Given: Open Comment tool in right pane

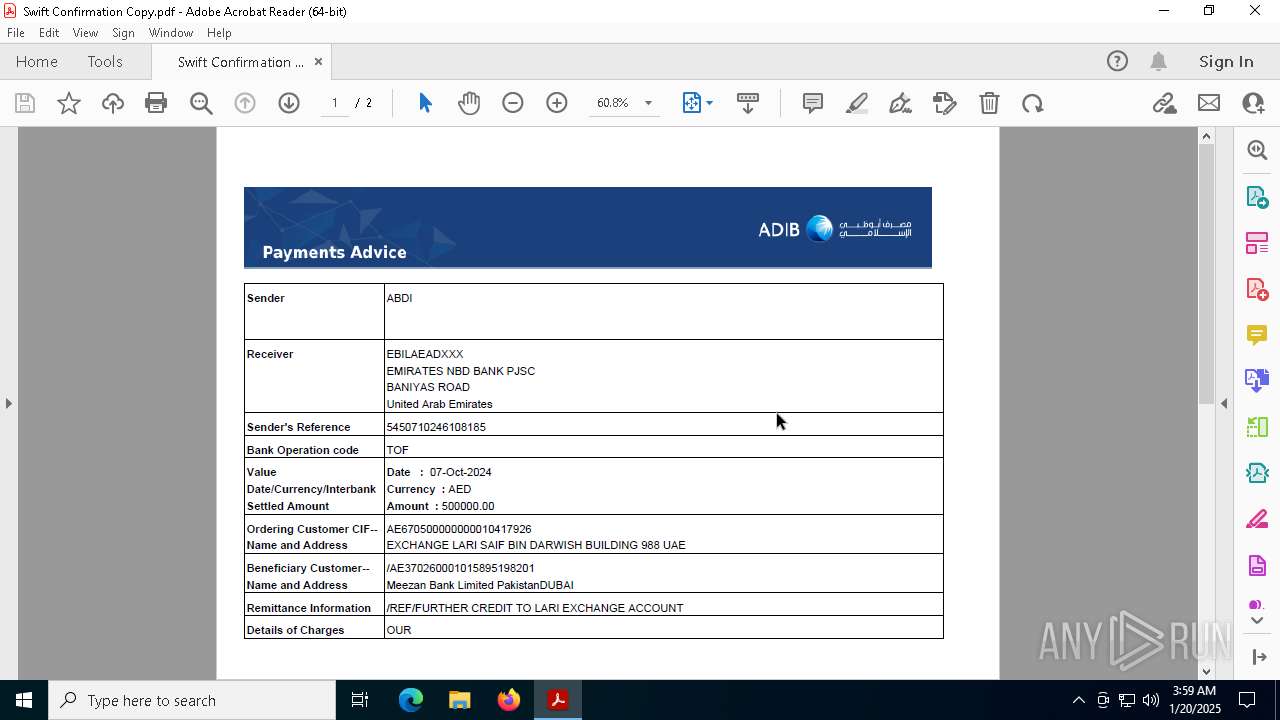Looking at the screenshot, I should pyautogui.click(x=1257, y=334).
